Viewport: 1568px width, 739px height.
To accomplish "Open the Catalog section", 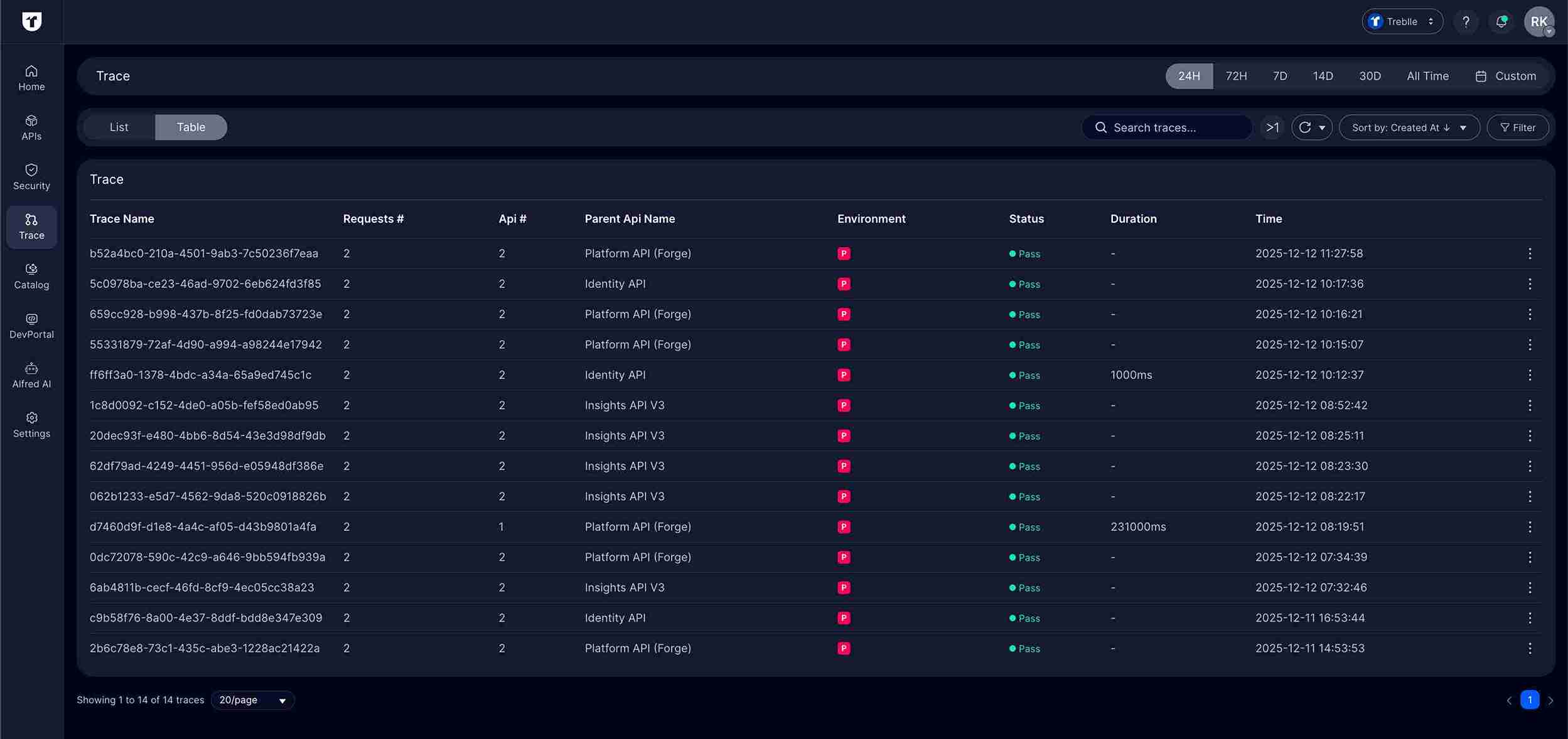I will pyautogui.click(x=31, y=276).
